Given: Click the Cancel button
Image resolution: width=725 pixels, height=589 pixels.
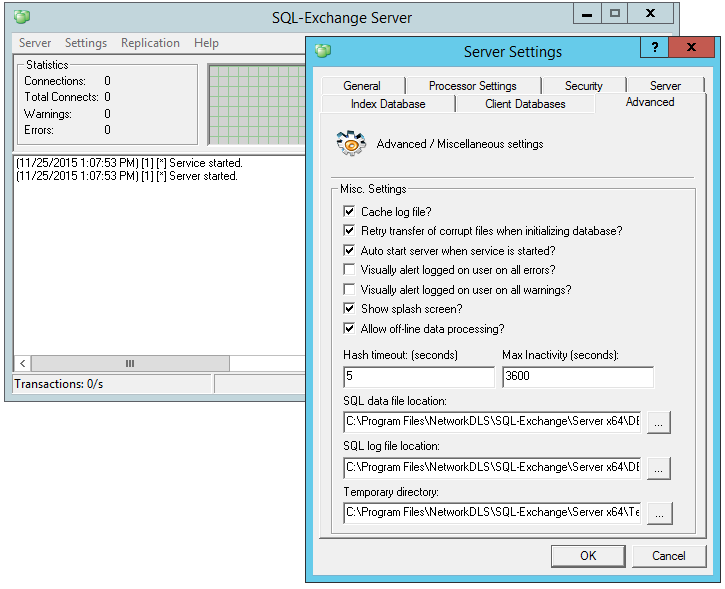Looking at the screenshot, I should (x=669, y=556).
